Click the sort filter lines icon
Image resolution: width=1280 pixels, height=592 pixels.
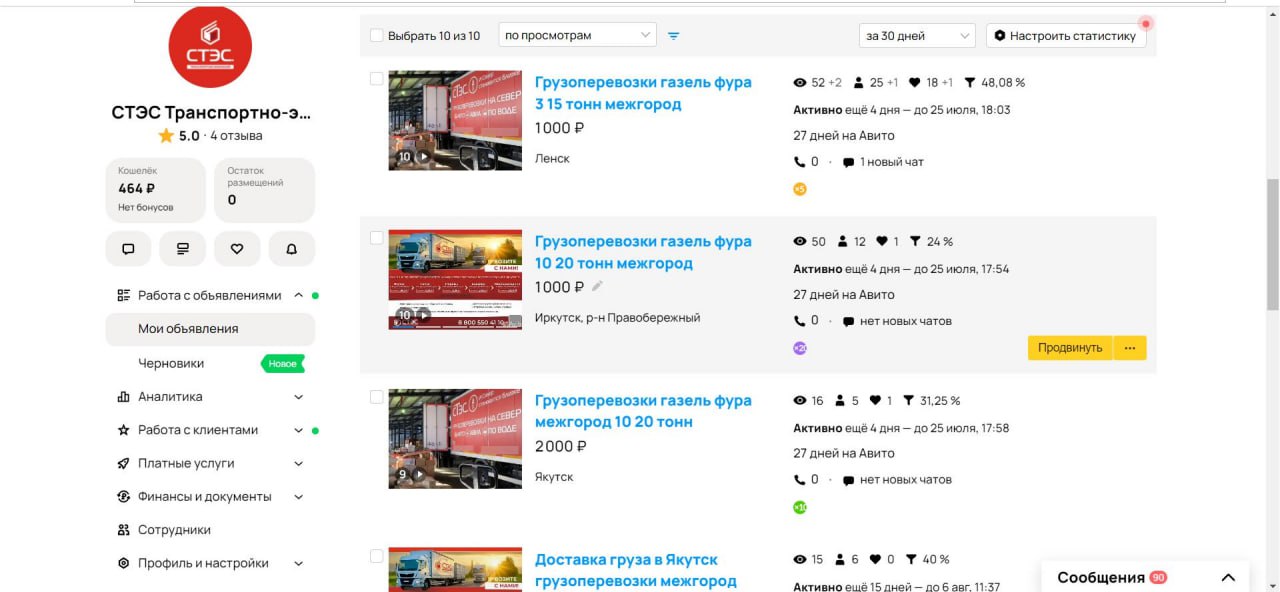click(674, 35)
